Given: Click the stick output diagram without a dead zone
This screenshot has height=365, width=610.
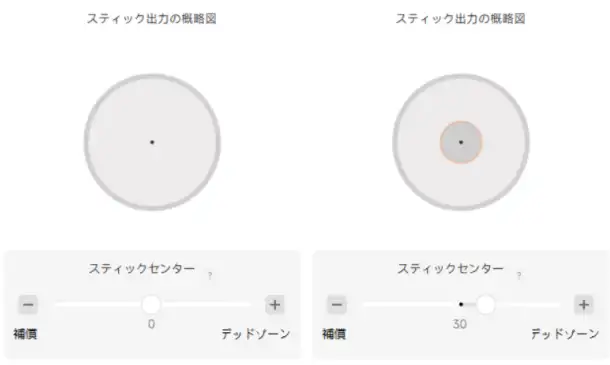Looking at the screenshot, I should (x=152, y=142).
